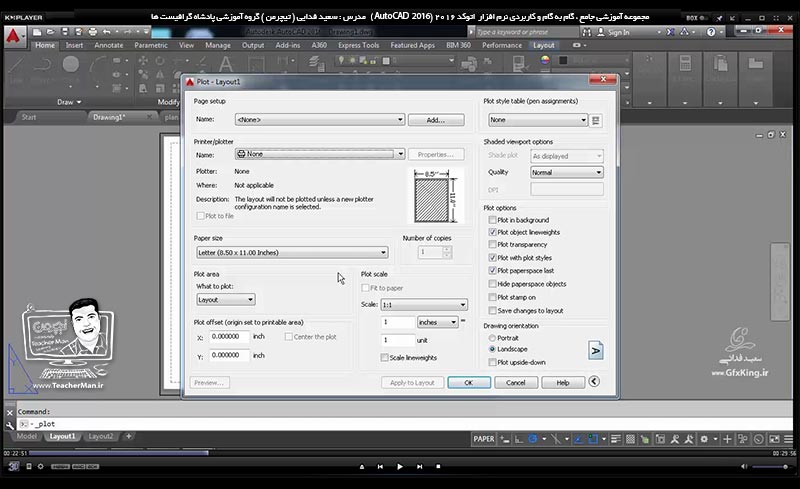Image resolution: width=800 pixels, height=489 pixels.
Task: Enable Hide paperspace objects checkbox
Action: (x=492, y=284)
